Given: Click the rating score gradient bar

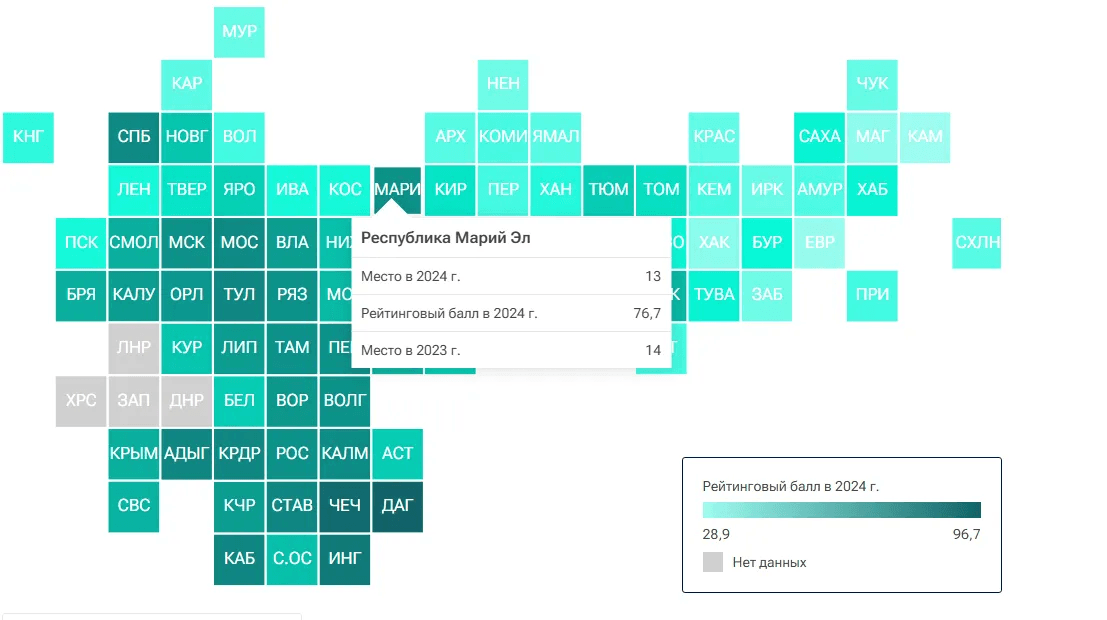Looking at the screenshot, I should 842,510.
